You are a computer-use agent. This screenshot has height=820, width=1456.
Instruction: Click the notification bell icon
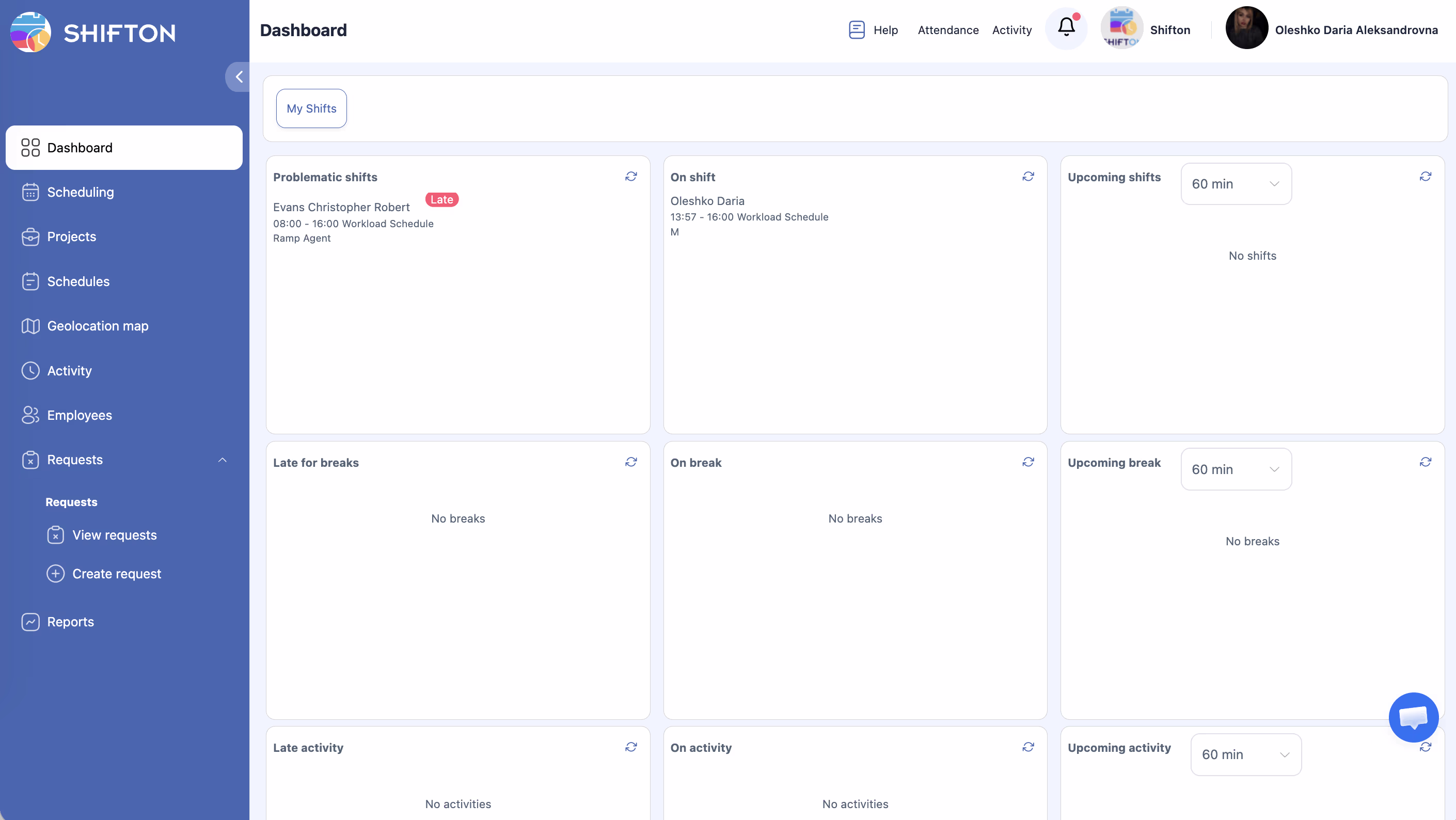[1066, 27]
